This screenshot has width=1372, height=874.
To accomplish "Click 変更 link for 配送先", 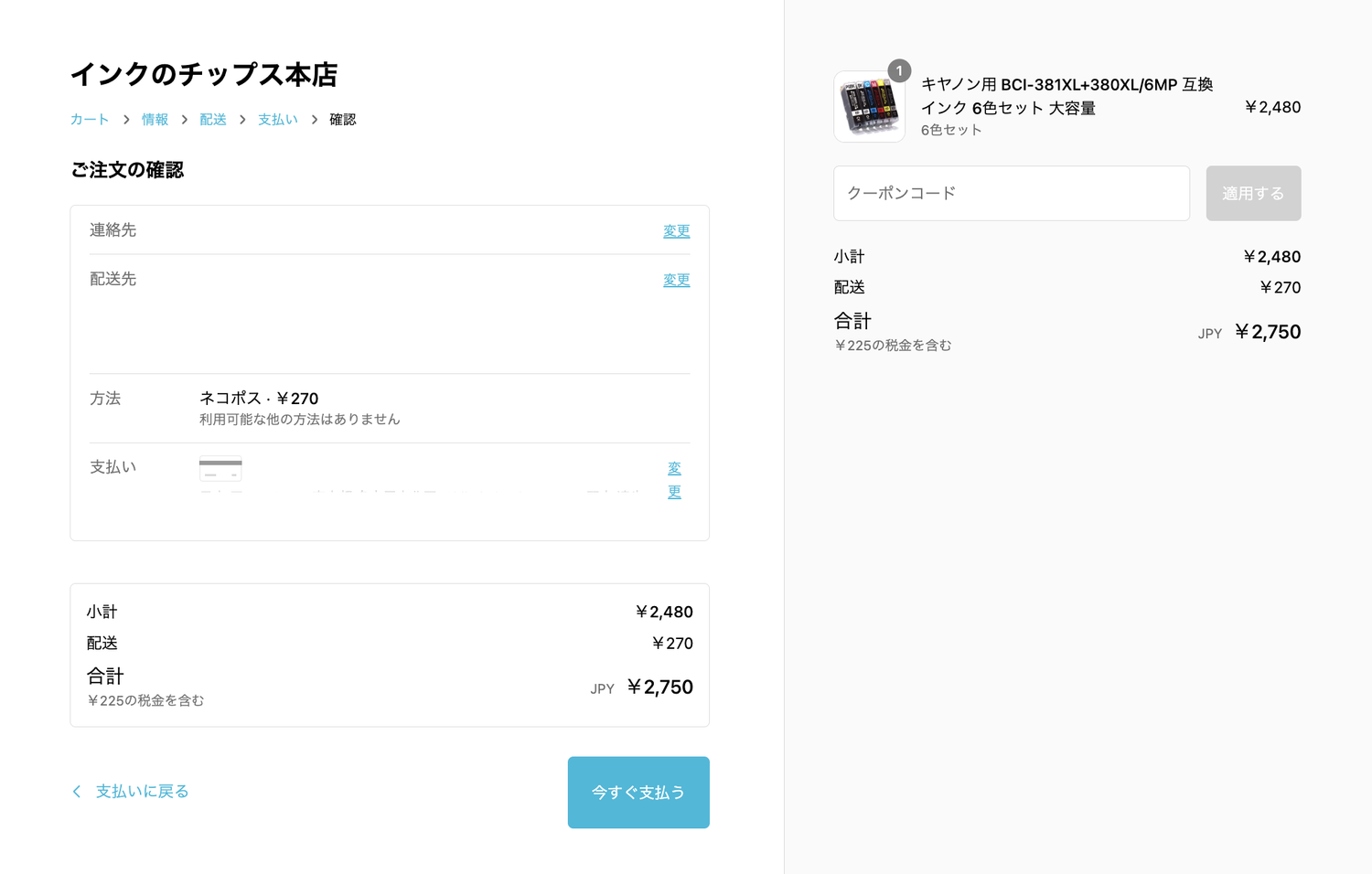I will tap(676, 280).
